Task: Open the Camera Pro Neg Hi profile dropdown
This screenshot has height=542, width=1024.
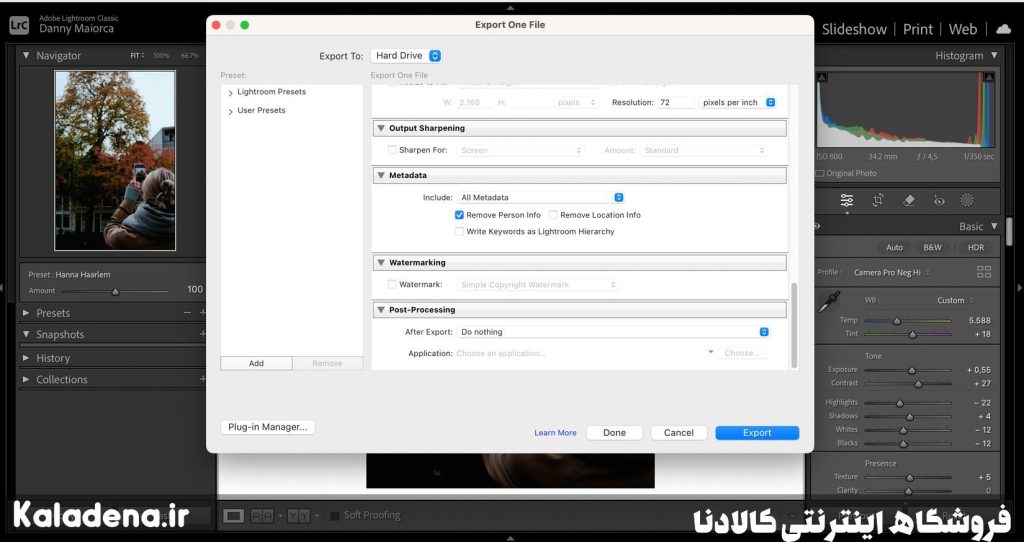Action: click(x=891, y=272)
